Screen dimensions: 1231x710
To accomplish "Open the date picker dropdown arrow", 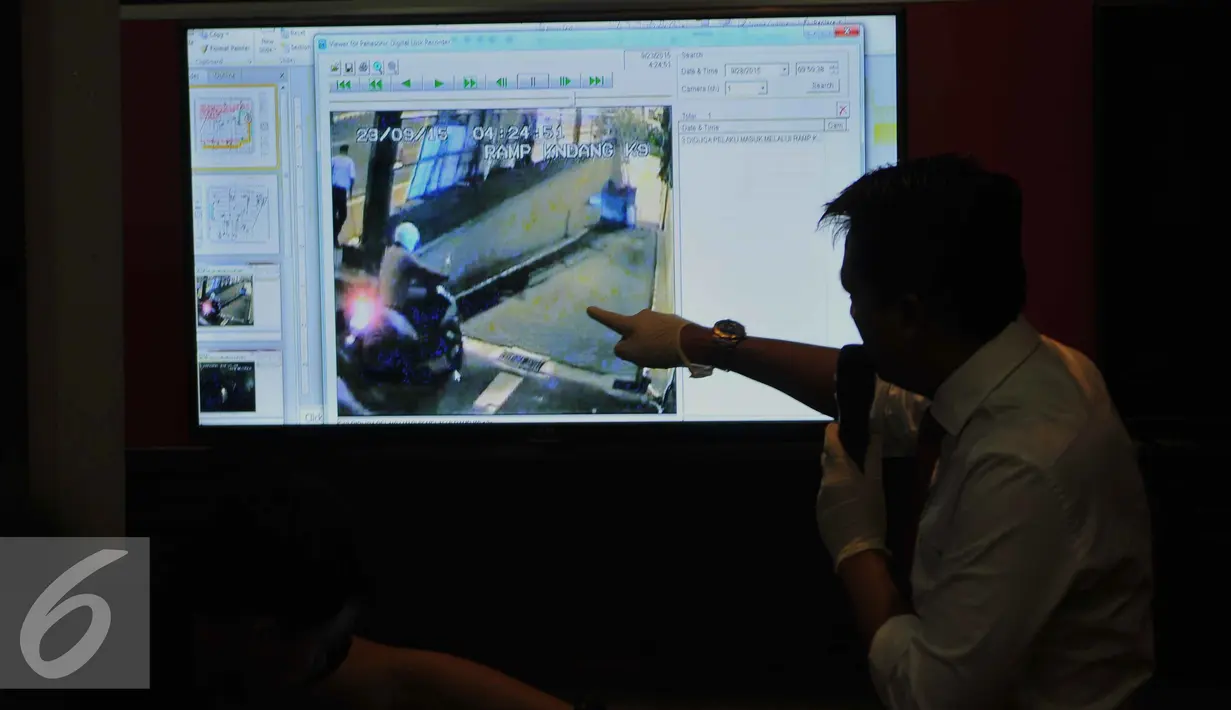I will (783, 70).
